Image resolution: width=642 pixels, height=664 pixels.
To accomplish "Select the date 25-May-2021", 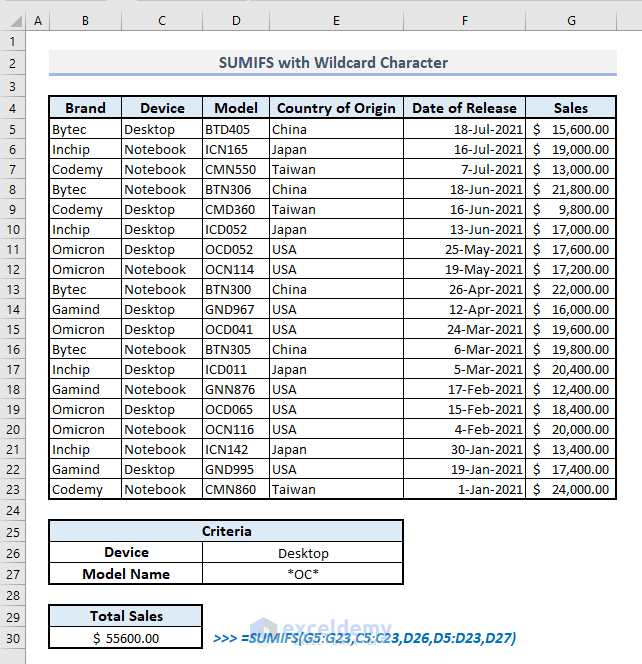I will (465, 249).
